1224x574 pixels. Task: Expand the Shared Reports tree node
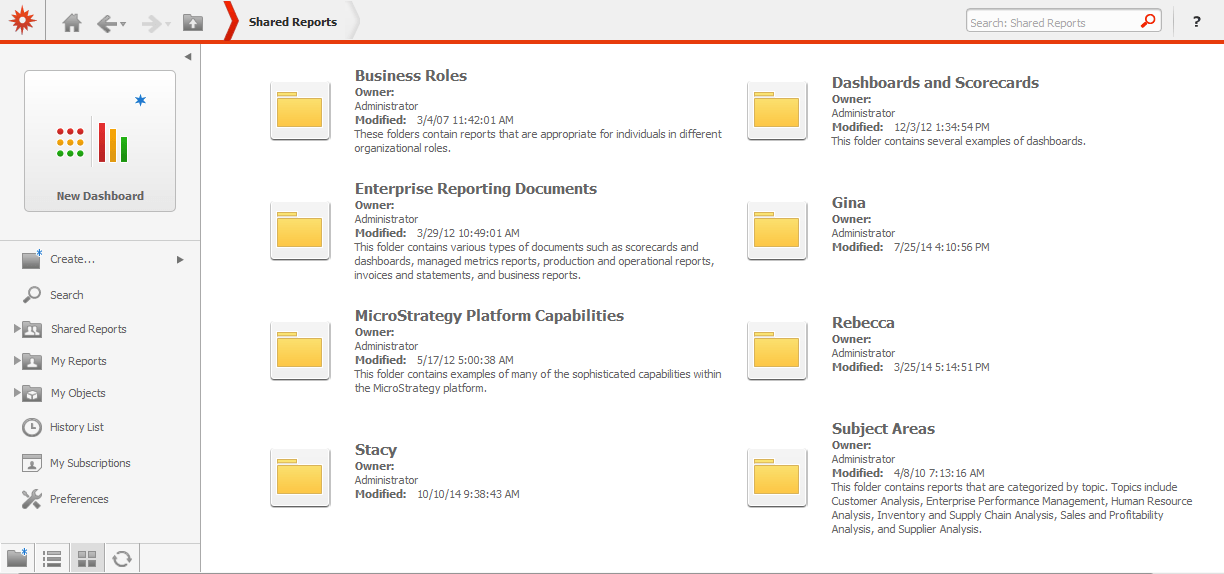click(17, 328)
